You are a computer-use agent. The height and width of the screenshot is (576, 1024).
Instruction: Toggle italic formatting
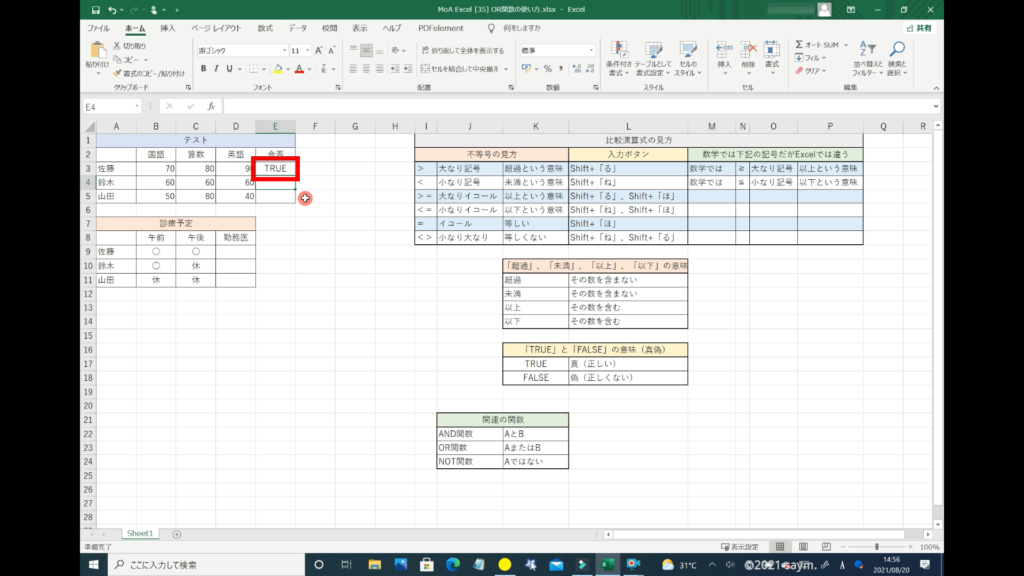pyautogui.click(x=216, y=69)
